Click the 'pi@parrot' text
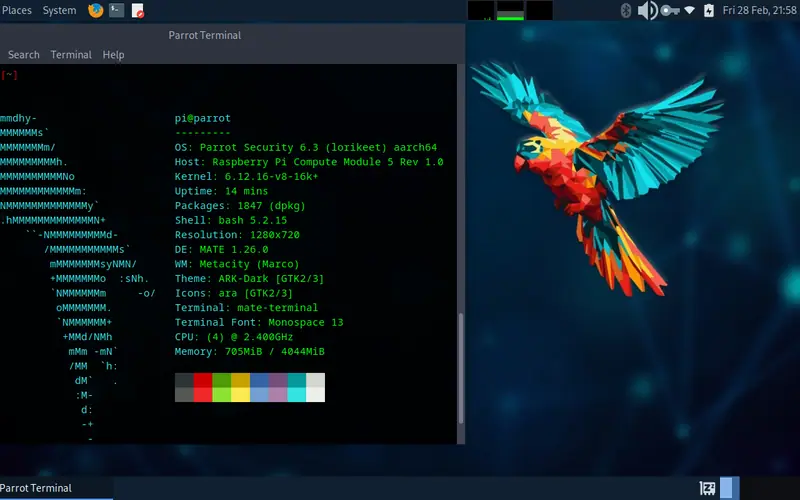The image size is (800, 500). pos(203,118)
